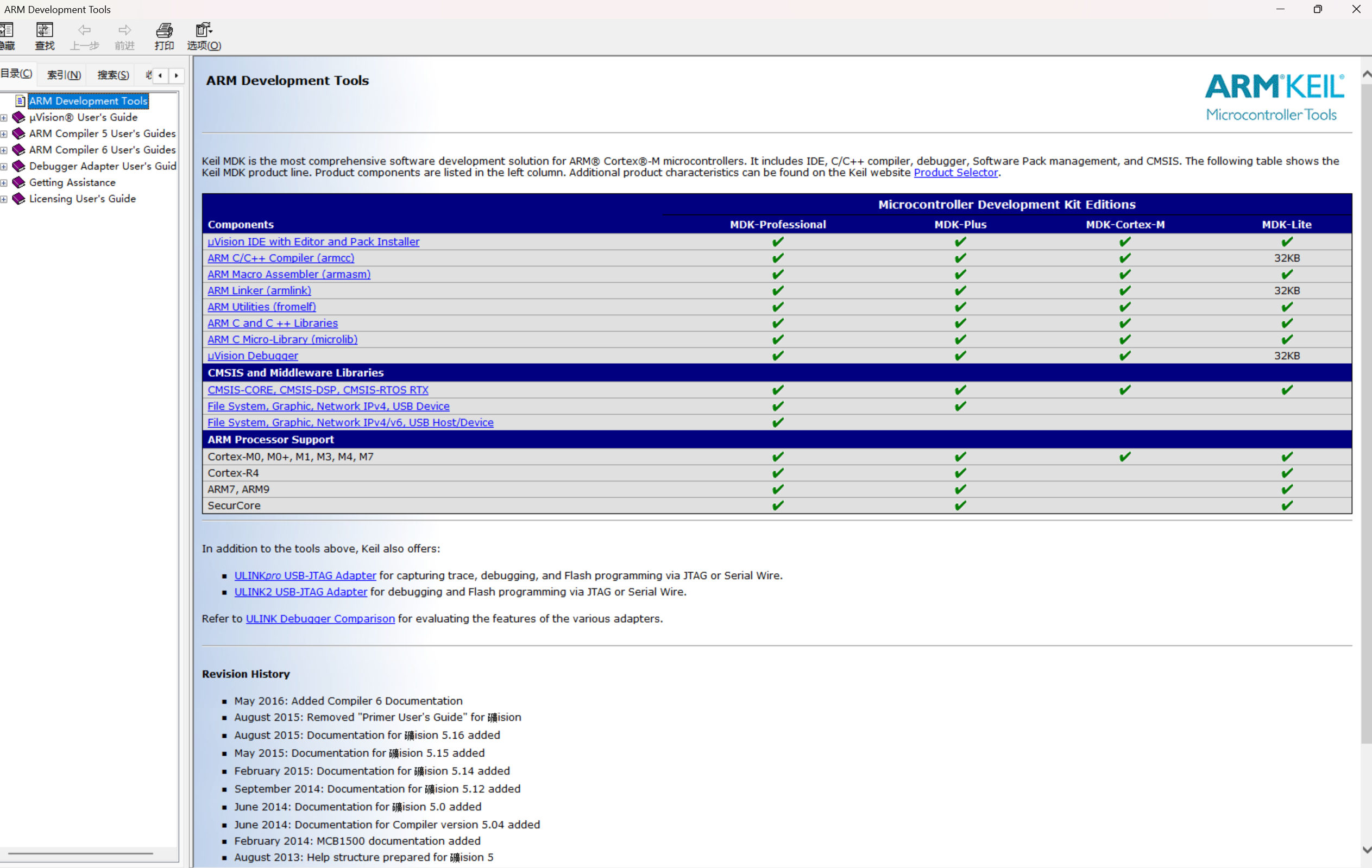The width and height of the screenshot is (1372, 868).
Task: Click the MDK-Cortex-M column header
Action: (1125, 225)
